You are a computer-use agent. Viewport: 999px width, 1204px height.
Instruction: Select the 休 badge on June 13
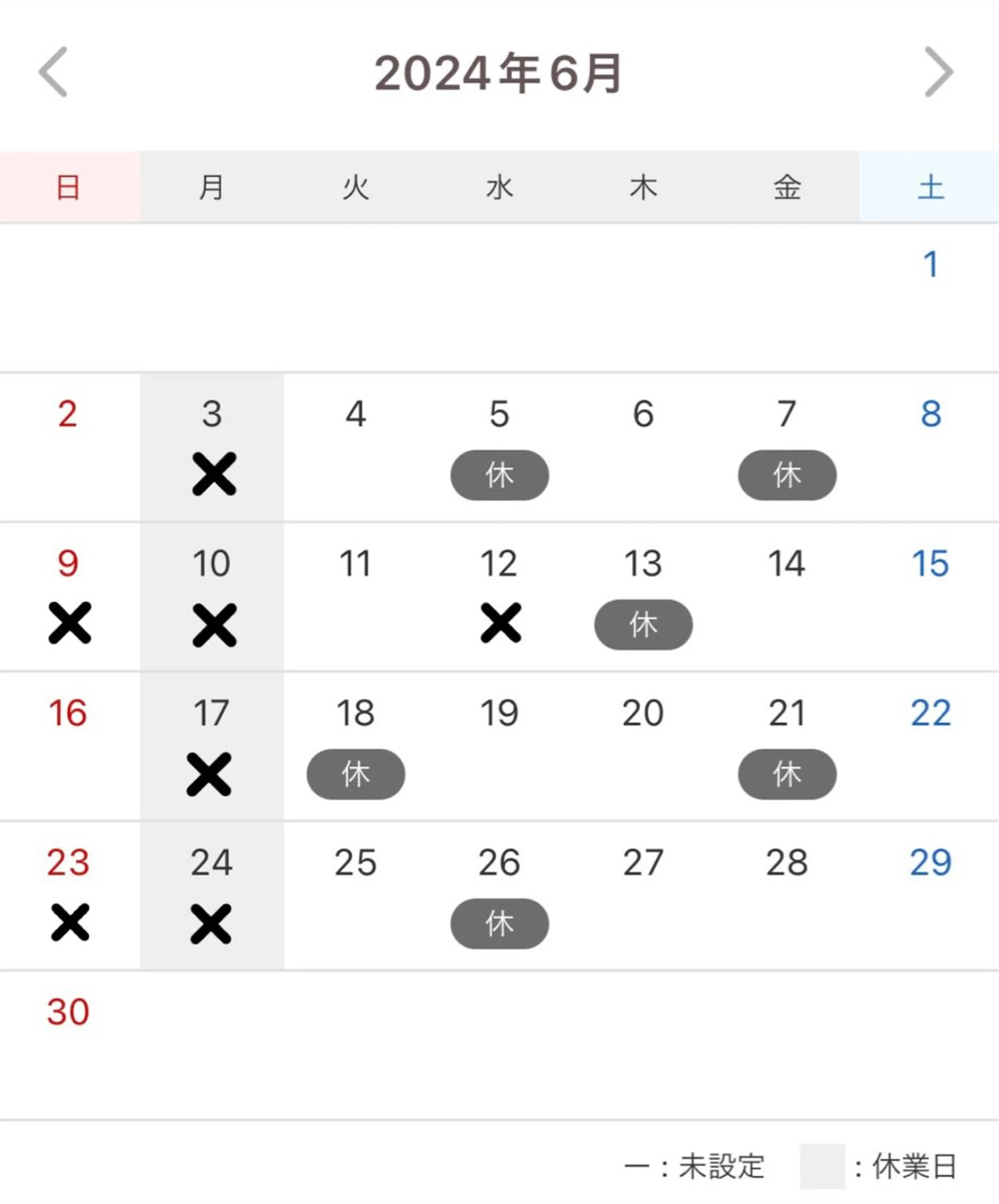tap(643, 625)
